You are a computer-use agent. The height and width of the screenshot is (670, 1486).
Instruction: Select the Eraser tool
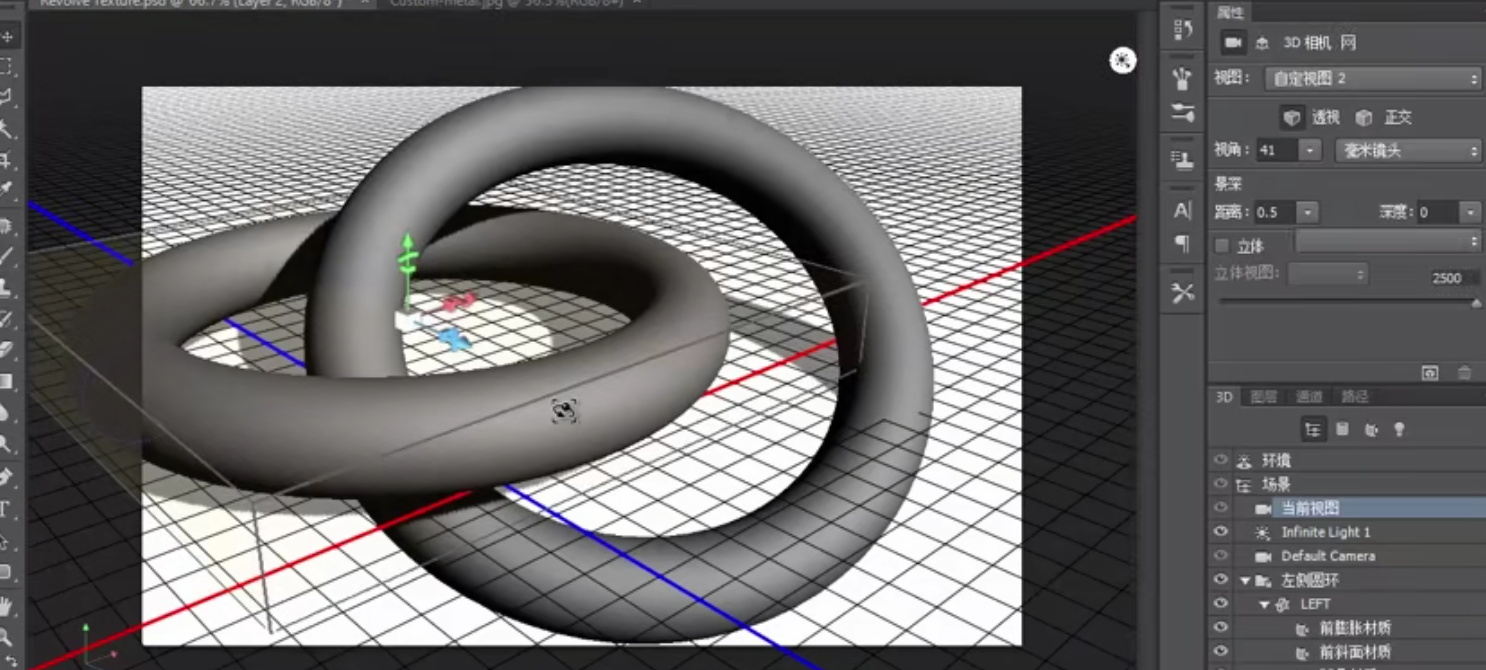point(6,349)
